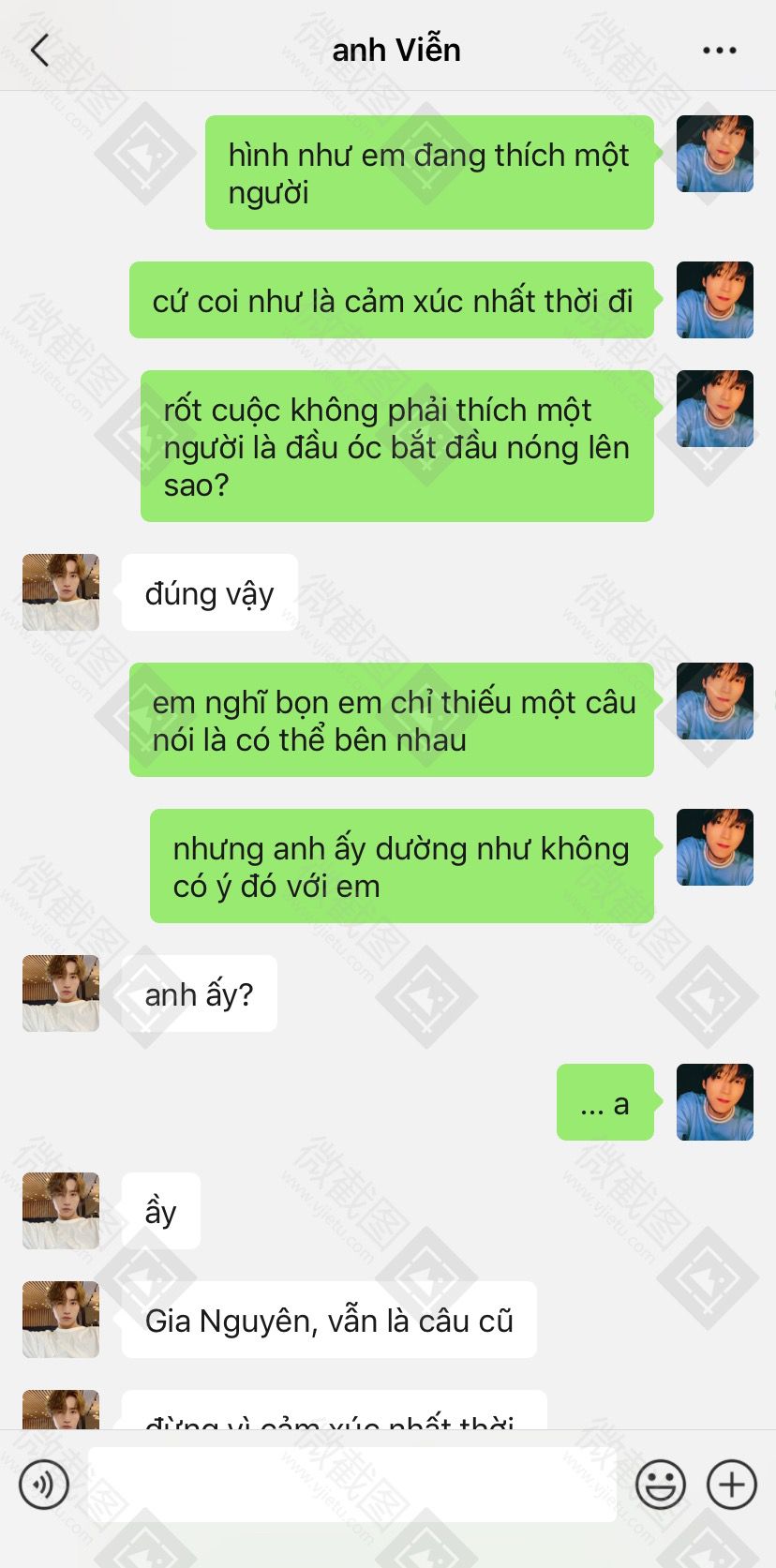Tap contact avatar next to 'anh ấy?'

pyautogui.click(x=61, y=993)
